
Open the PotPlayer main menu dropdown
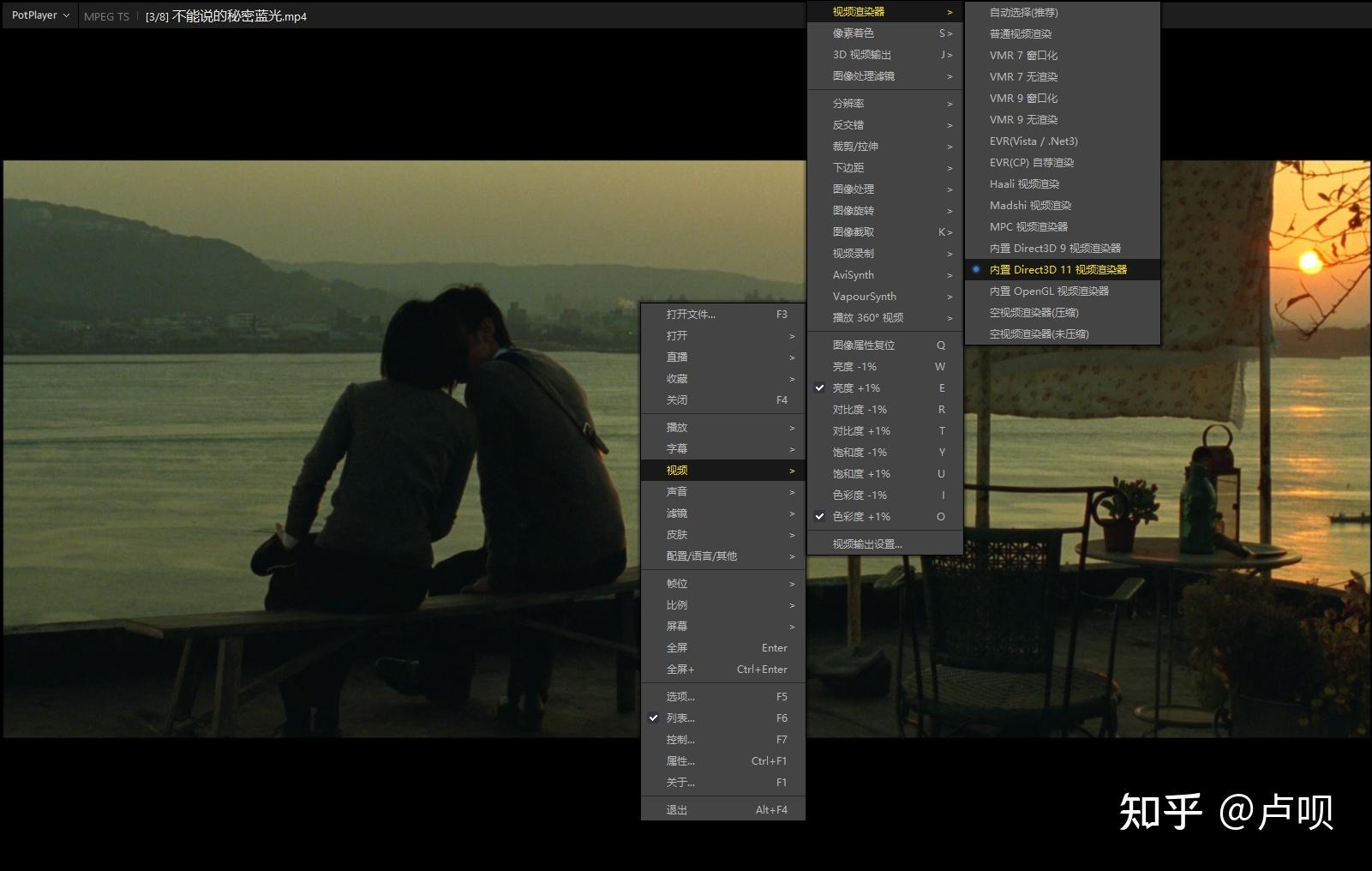pos(39,15)
